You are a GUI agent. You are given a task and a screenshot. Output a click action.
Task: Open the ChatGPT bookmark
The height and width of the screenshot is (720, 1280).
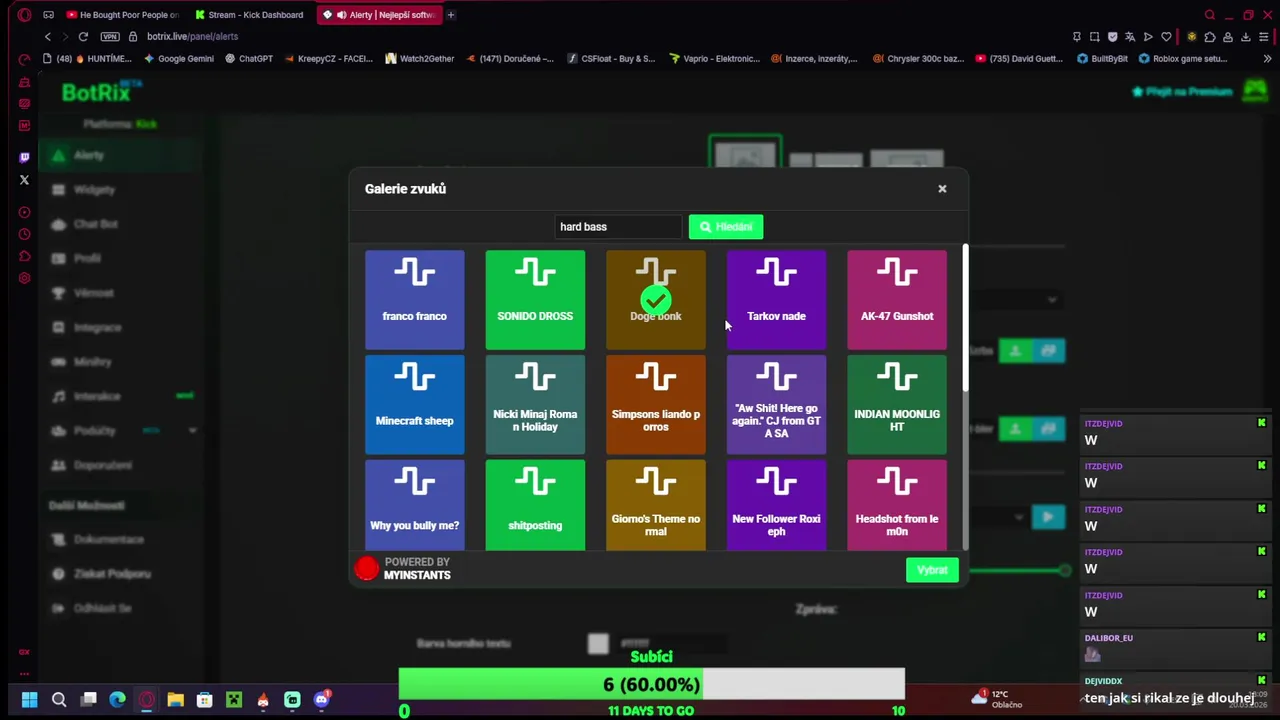pyautogui.click(x=249, y=59)
